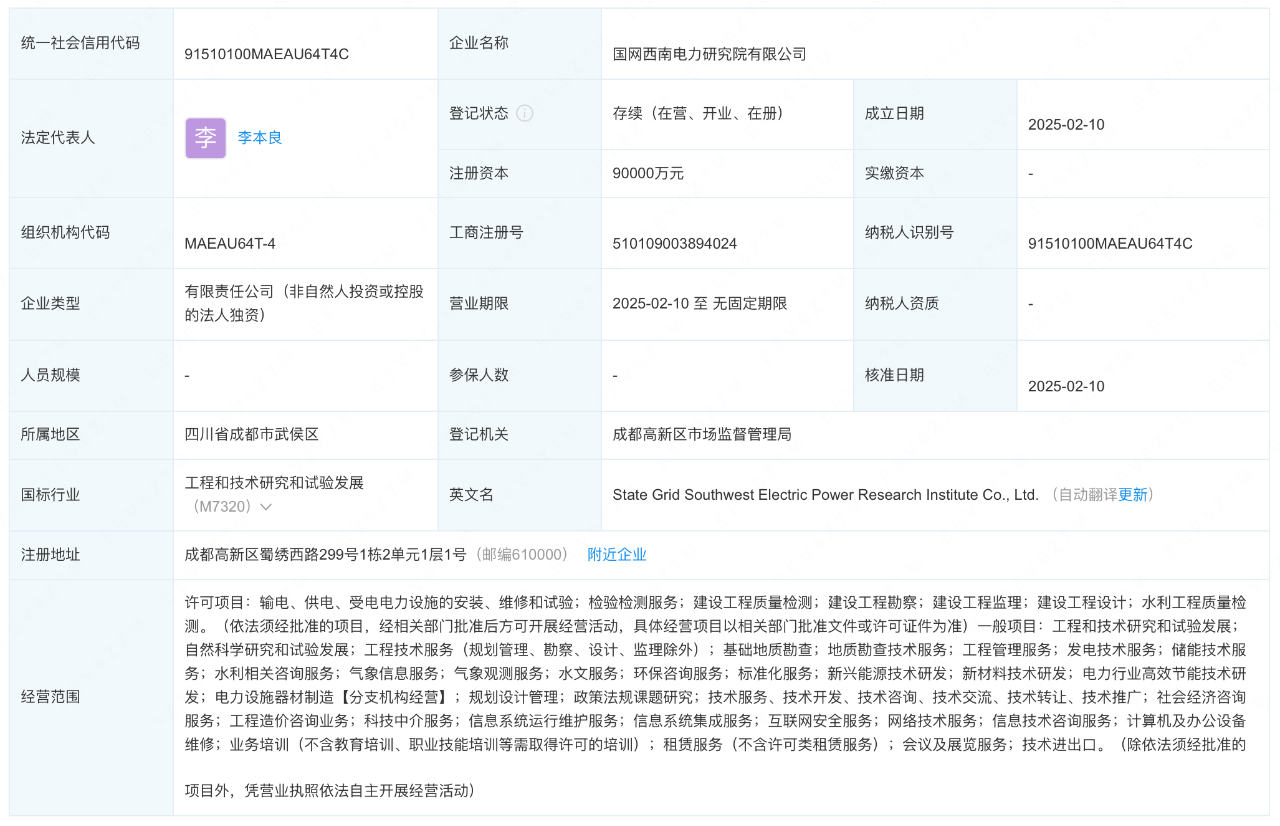The image size is (1280, 826).
Task: Click the 邮编610000 postal code text
Action: click(522, 554)
